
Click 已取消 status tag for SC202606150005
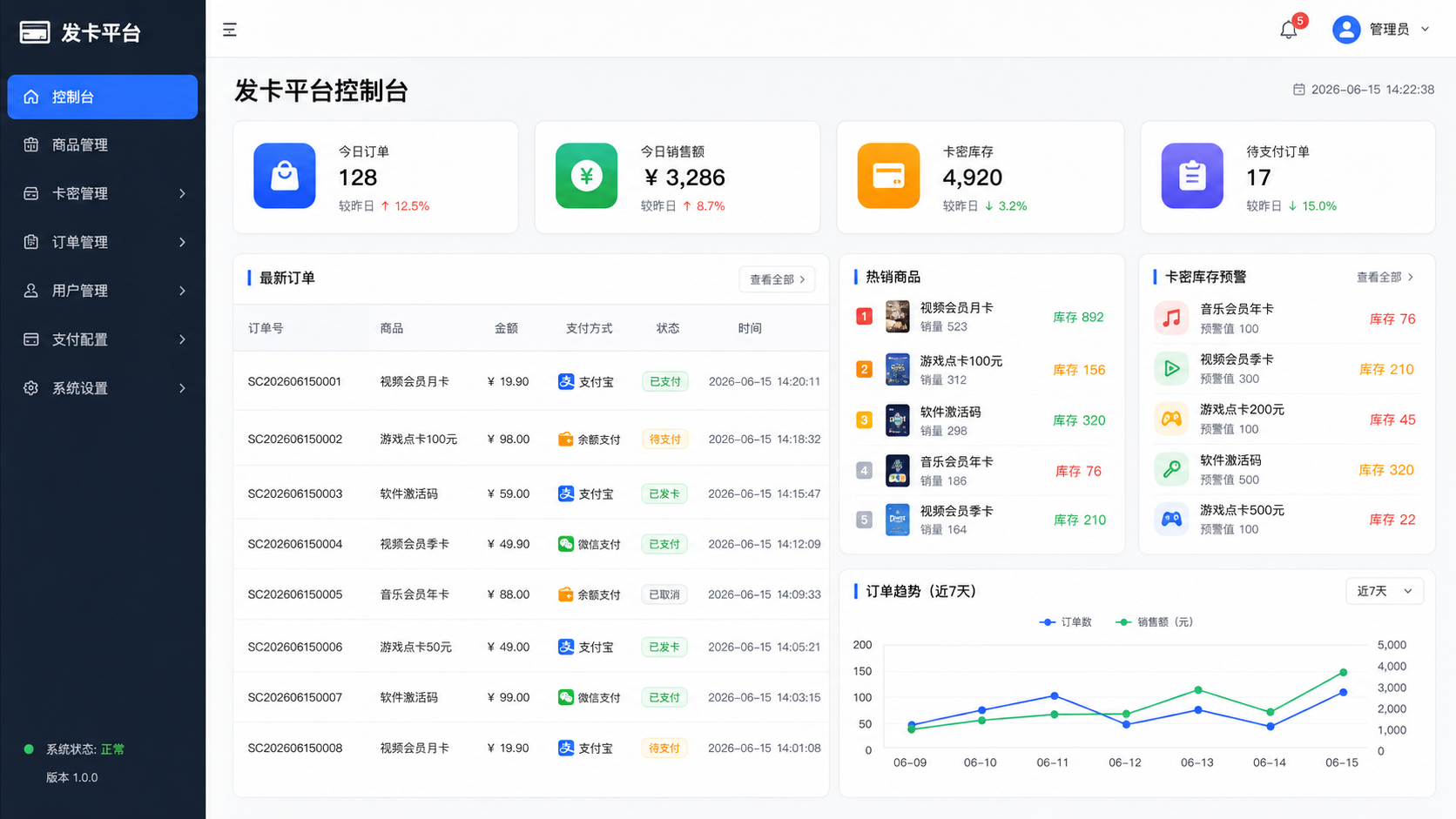pos(665,594)
